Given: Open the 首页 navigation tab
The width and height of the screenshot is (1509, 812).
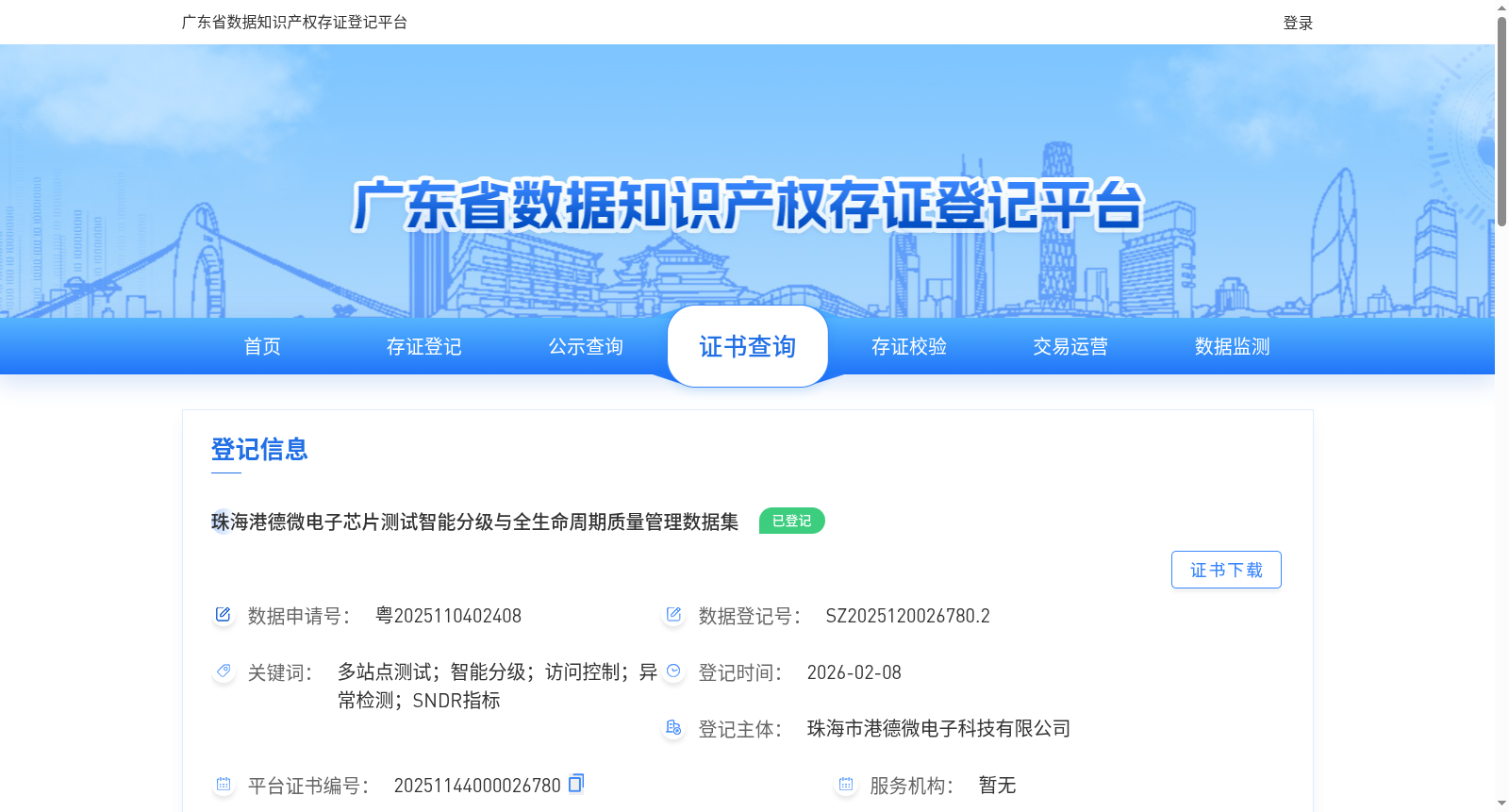Looking at the screenshot, I should [262, 346].
